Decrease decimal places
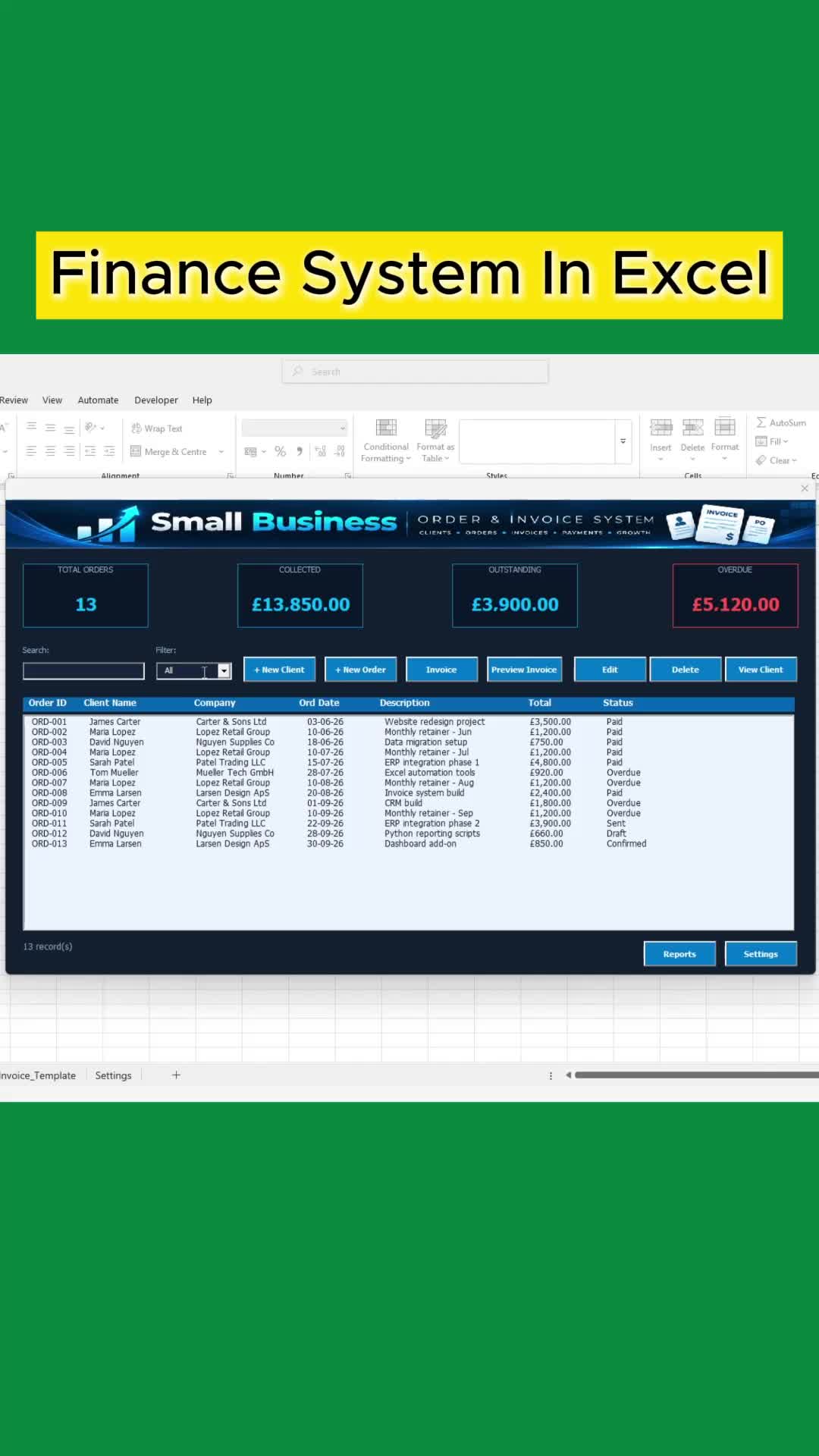The width and height of the screenshot is (819, 1456). click(x=340, y=451)
